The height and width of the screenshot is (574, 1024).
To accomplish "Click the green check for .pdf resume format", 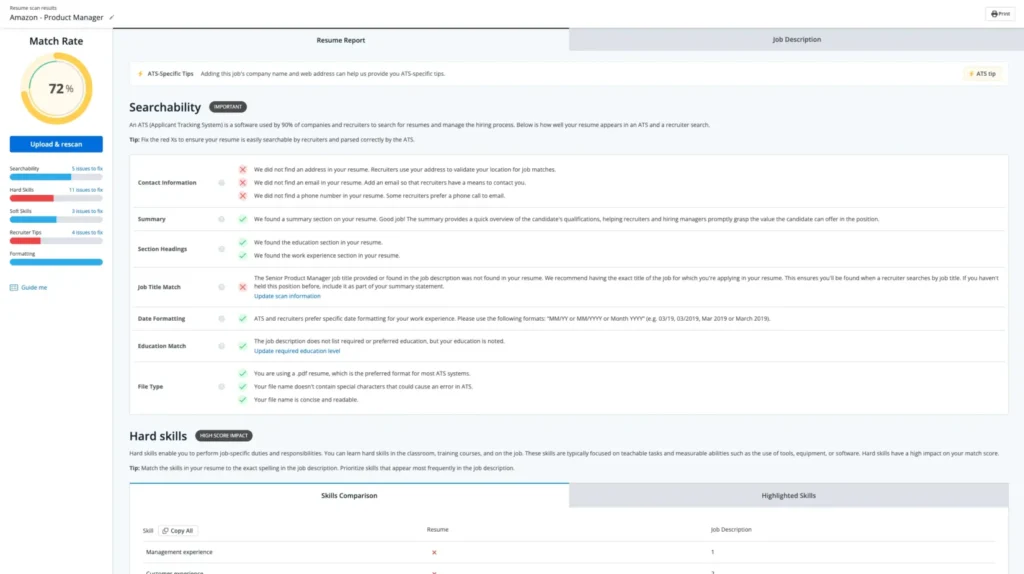I will point(242,374).
